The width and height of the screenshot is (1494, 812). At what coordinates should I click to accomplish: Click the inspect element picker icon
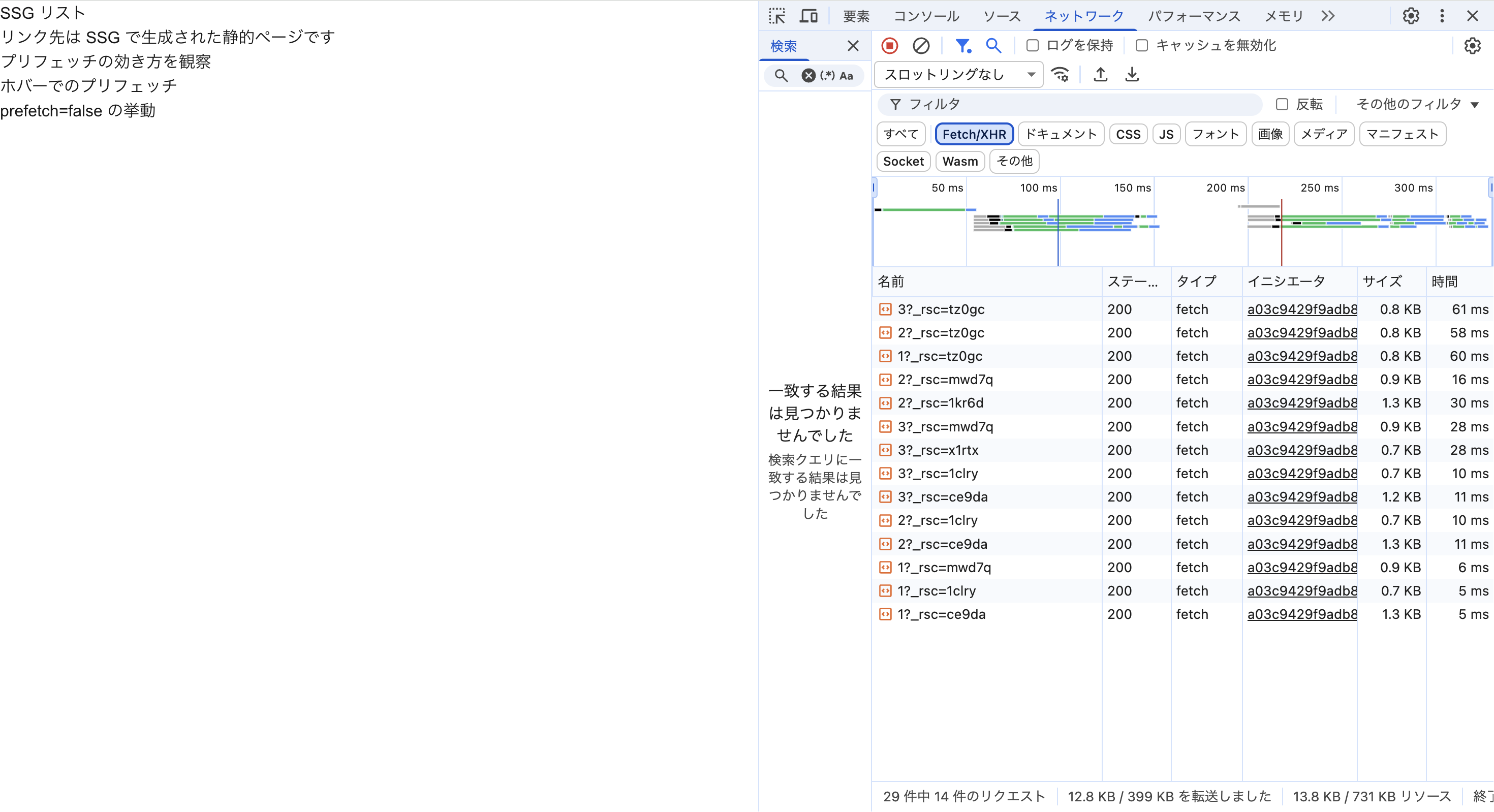[x=776, y=16]
